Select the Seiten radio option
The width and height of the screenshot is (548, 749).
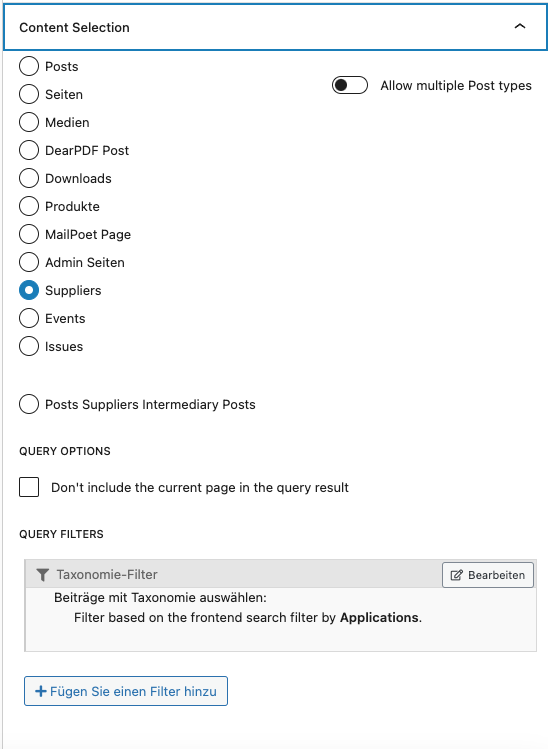click(29, 94)
